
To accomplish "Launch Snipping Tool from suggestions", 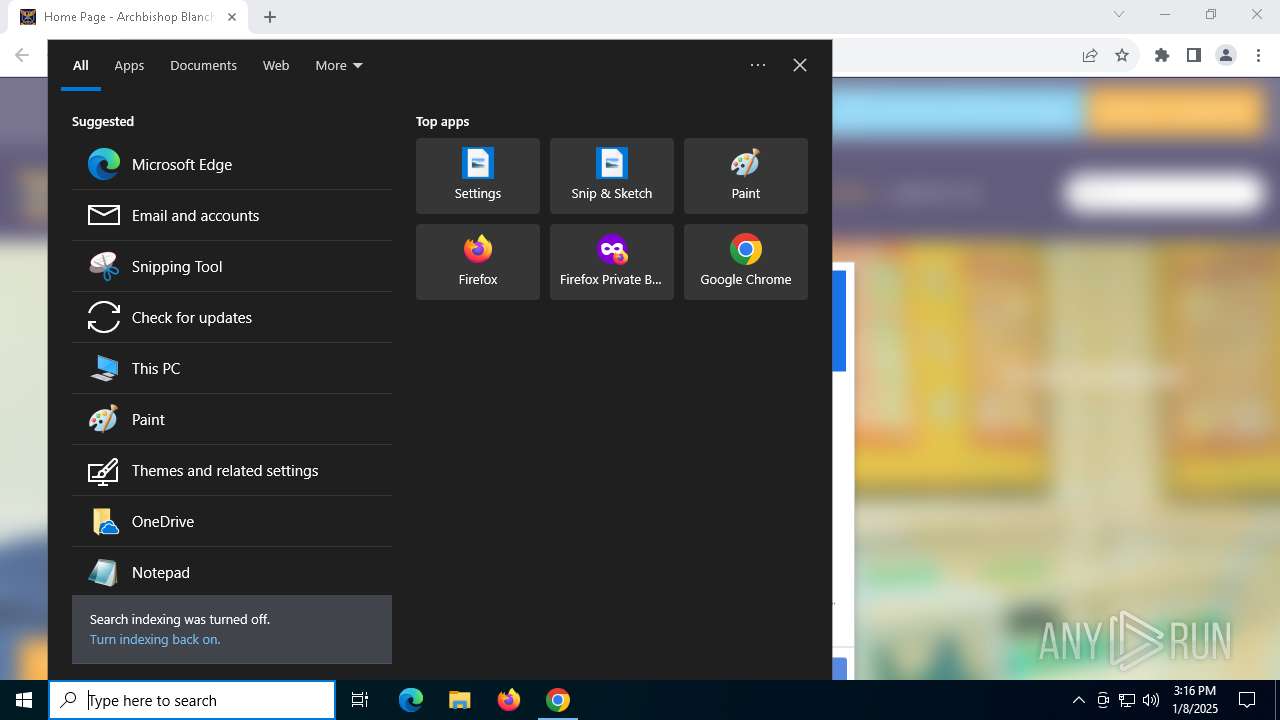I will [232, 266].
